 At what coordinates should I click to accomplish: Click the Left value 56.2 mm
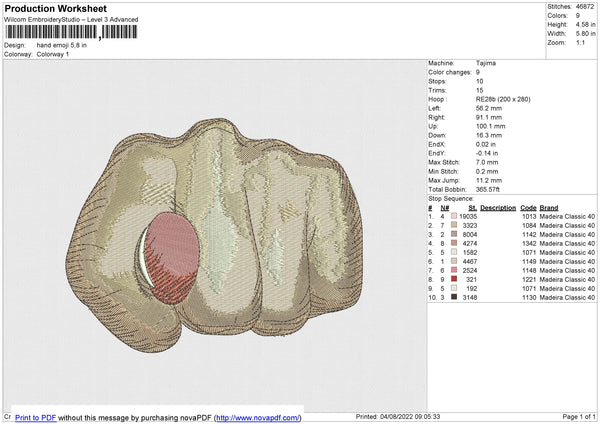pyautogui.click(x=489, y=108)
